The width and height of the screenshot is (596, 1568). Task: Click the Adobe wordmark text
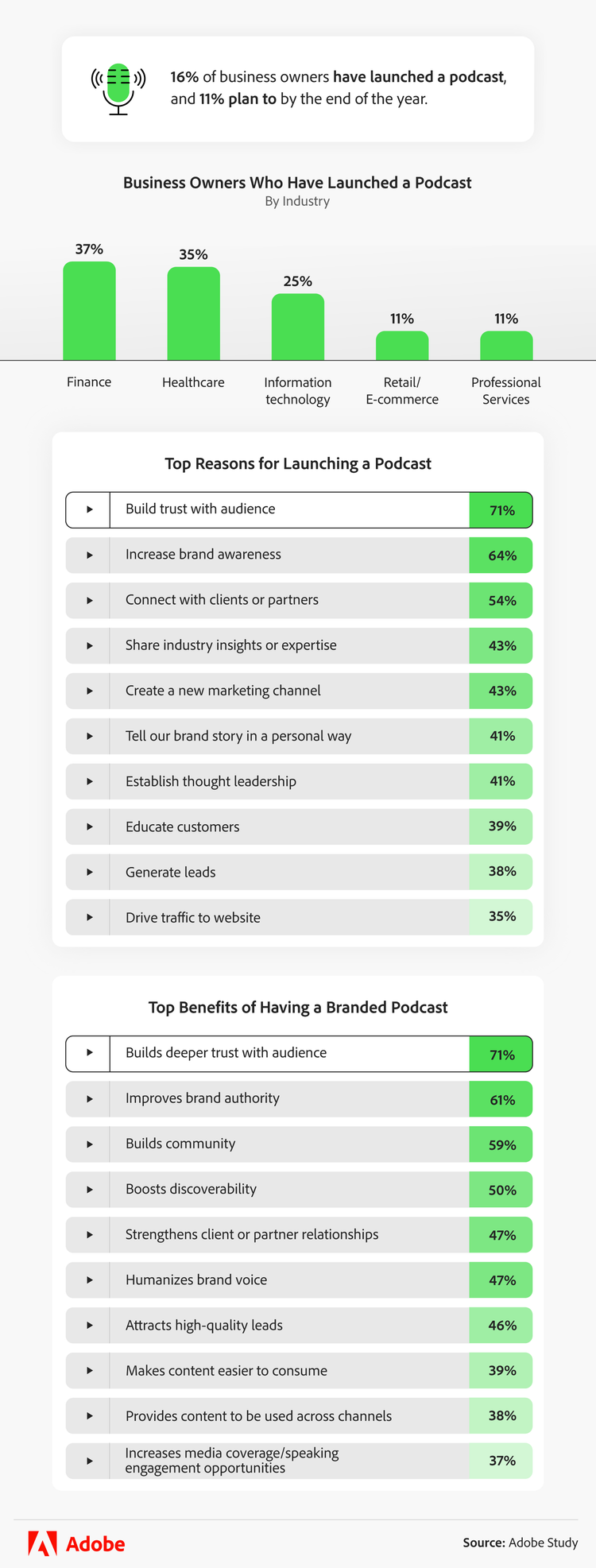[95, 1544]
